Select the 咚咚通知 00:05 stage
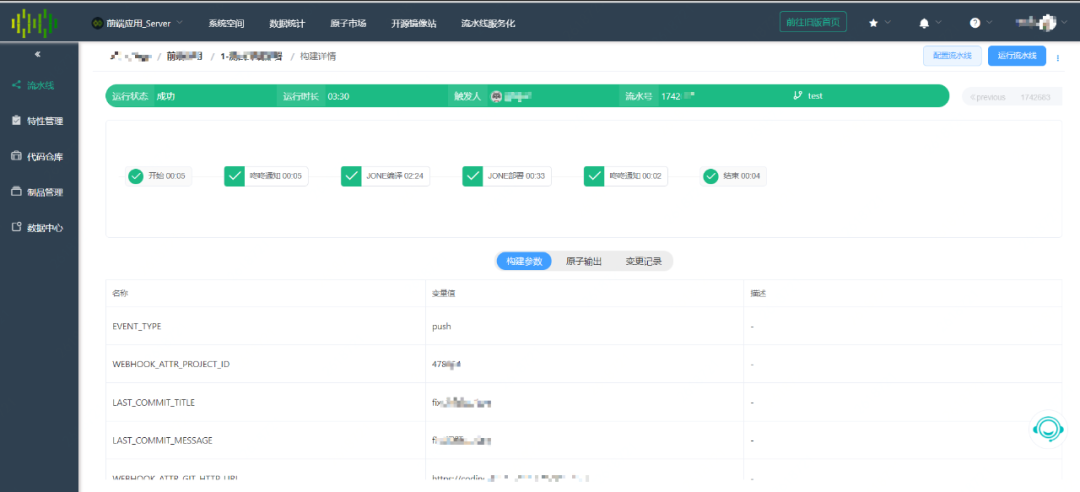The image size is (1080, 492). point(266,176)
